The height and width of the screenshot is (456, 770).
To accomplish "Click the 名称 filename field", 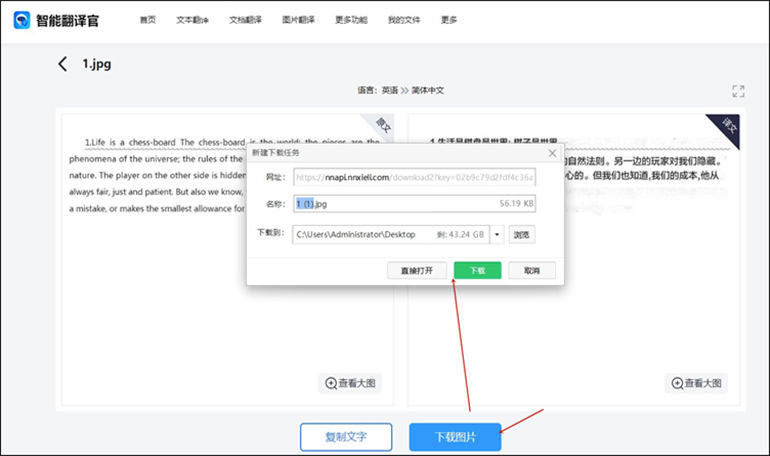I will click(414, 204).
